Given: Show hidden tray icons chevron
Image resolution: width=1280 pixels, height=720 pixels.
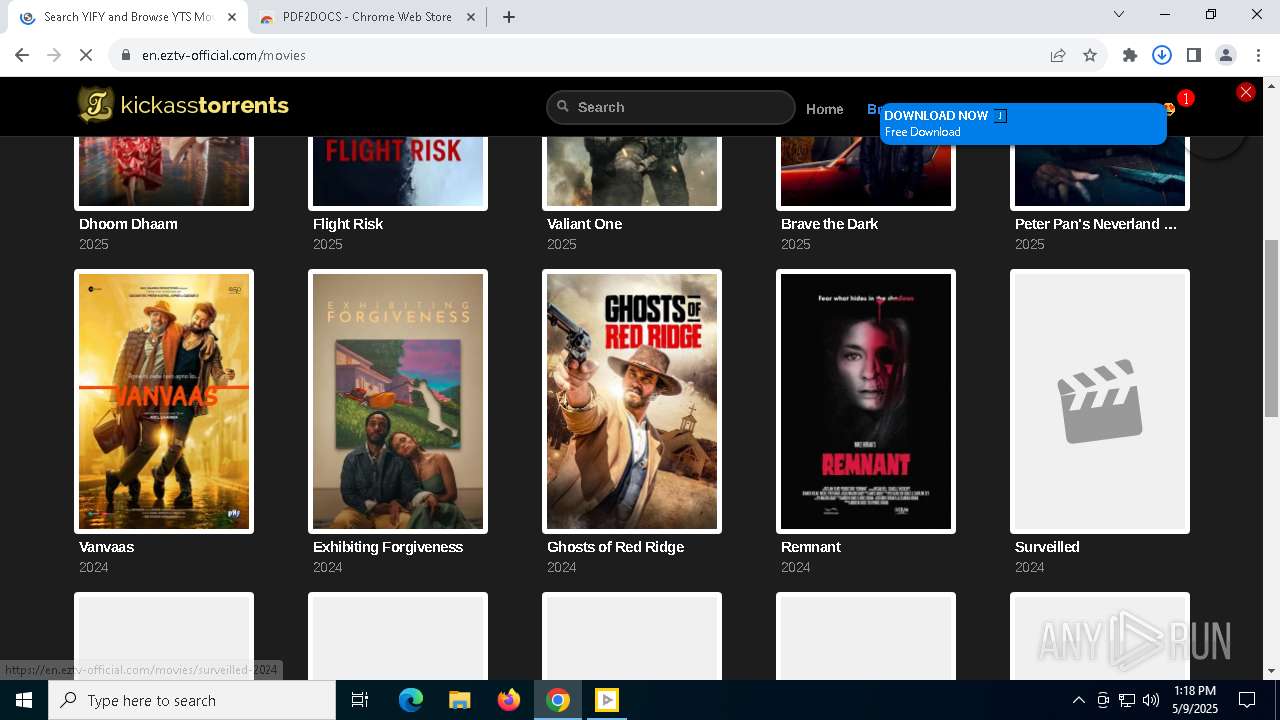Looking at the screenshot, I should click(x=1078, y=700).
